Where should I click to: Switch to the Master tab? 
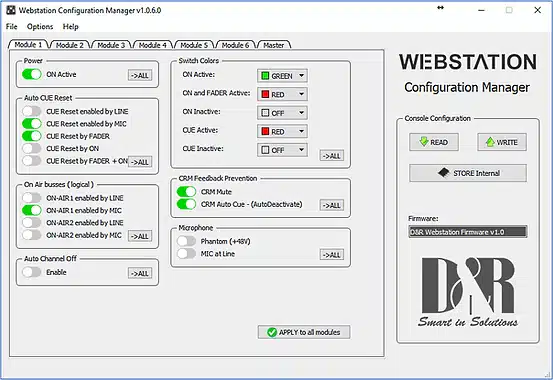pos(274,45)
